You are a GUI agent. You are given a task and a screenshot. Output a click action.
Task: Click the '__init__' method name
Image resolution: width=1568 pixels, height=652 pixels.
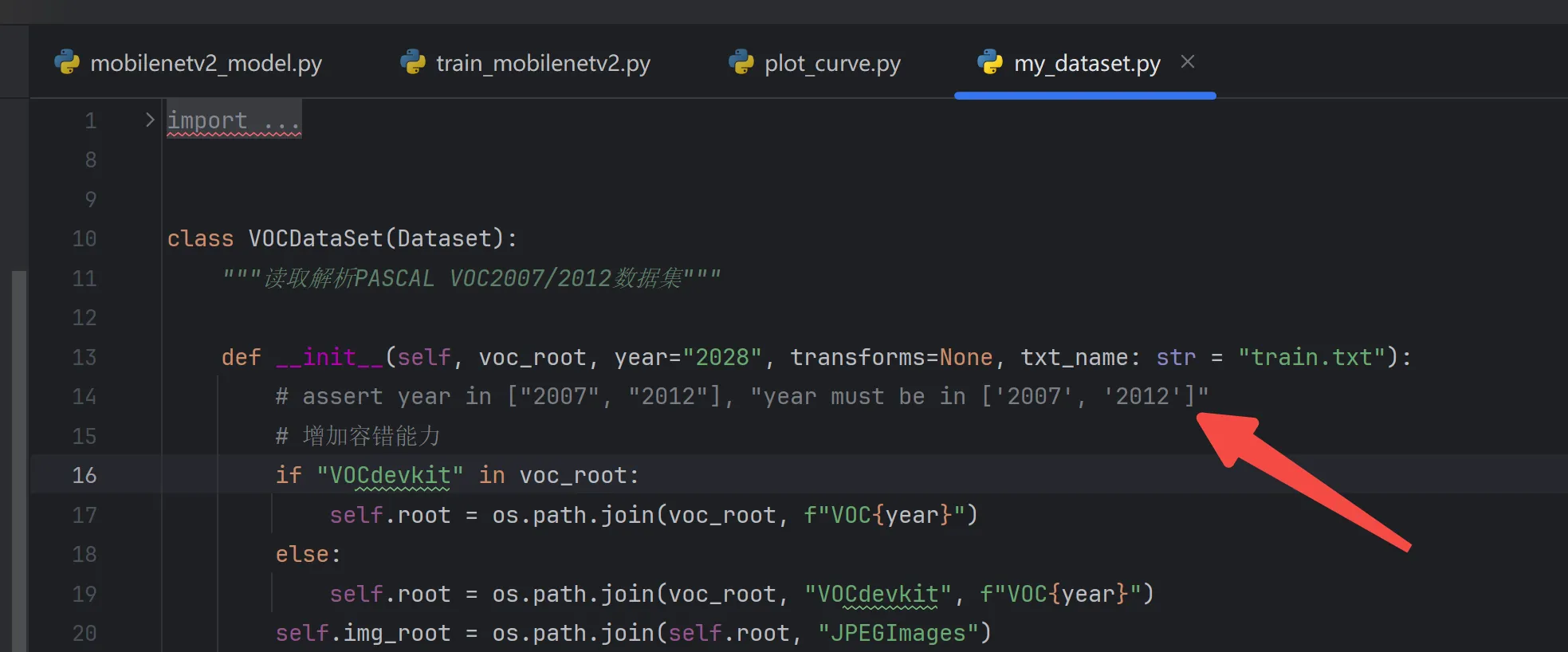point(330,357)
